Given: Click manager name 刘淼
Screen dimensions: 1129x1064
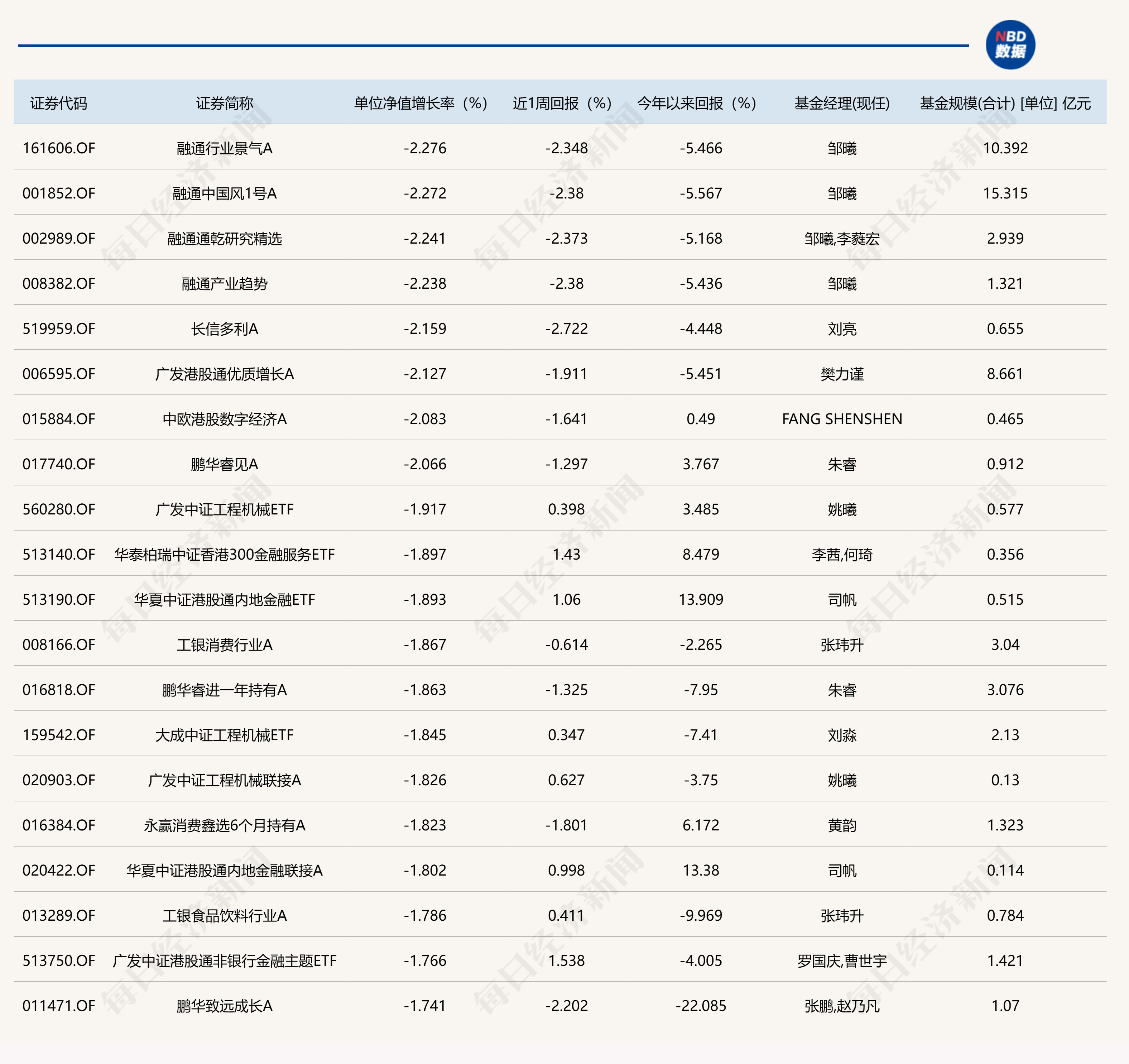Looking at the screenshot, I should 842,735.
